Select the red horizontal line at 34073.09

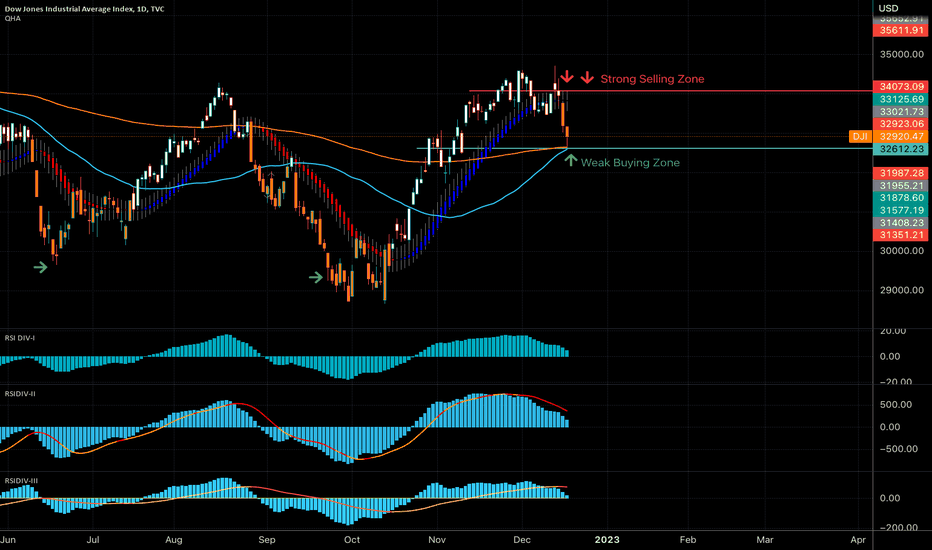(x=670, y=91)
